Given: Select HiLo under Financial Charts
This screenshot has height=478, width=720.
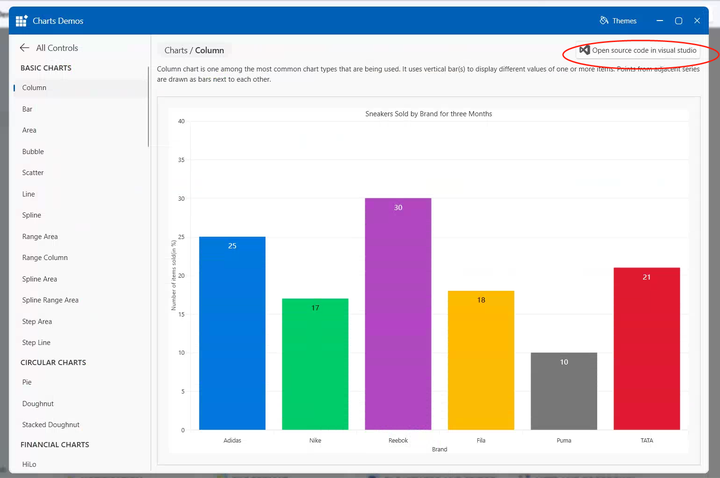Looking at the screenshot, I should click(29, 464).
